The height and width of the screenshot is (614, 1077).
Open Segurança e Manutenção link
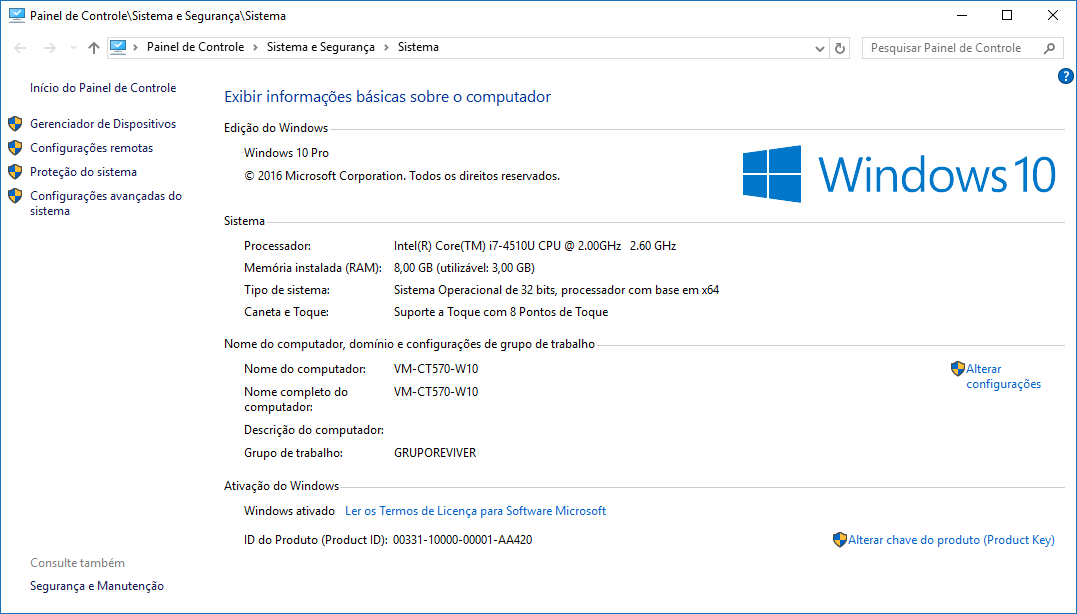(x=97, y=586)
